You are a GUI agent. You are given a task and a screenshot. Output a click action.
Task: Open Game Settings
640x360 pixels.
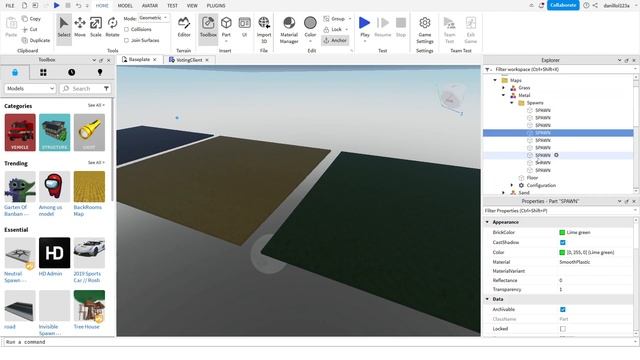(424, 29)
